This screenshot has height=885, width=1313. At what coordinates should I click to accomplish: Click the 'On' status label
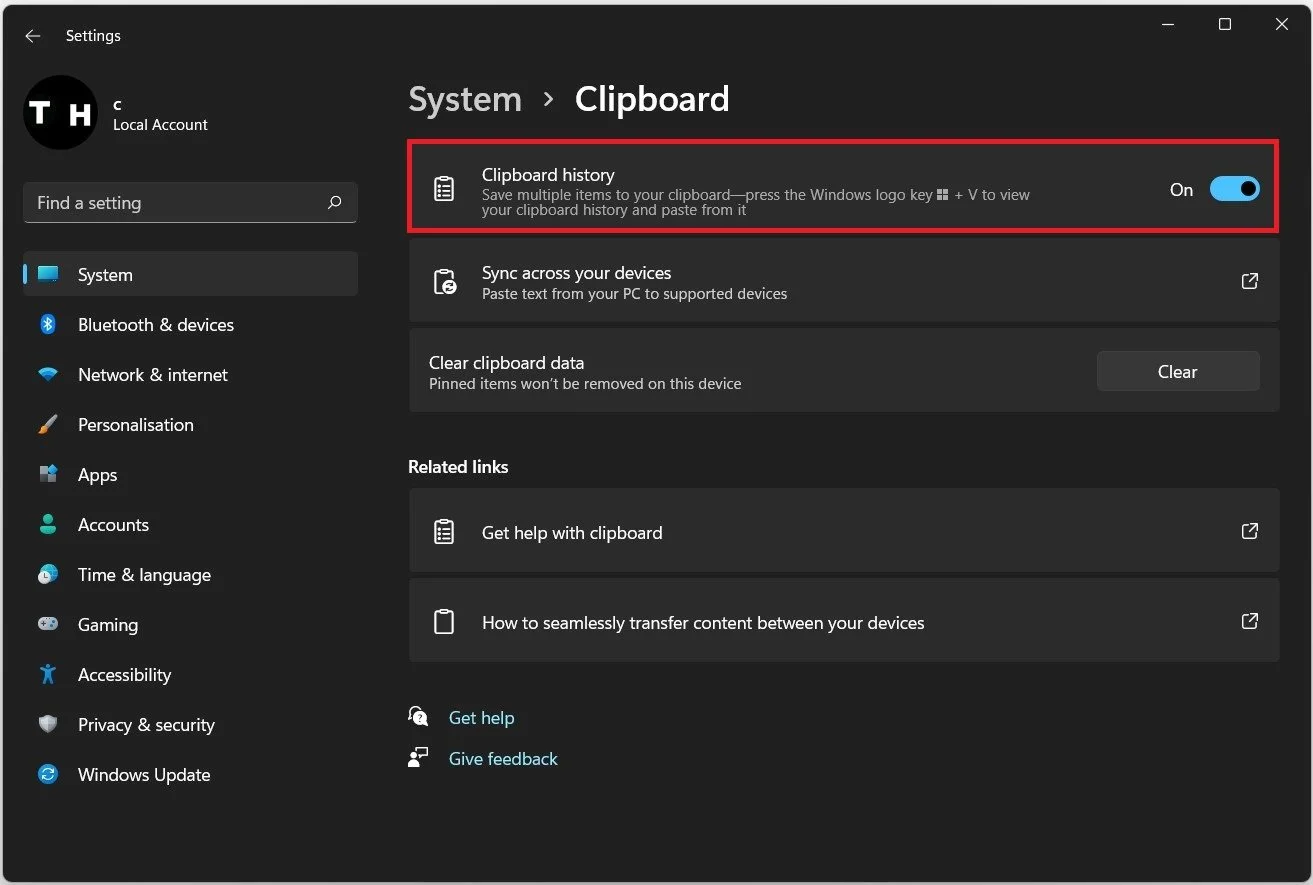(x=1181, y=189)
